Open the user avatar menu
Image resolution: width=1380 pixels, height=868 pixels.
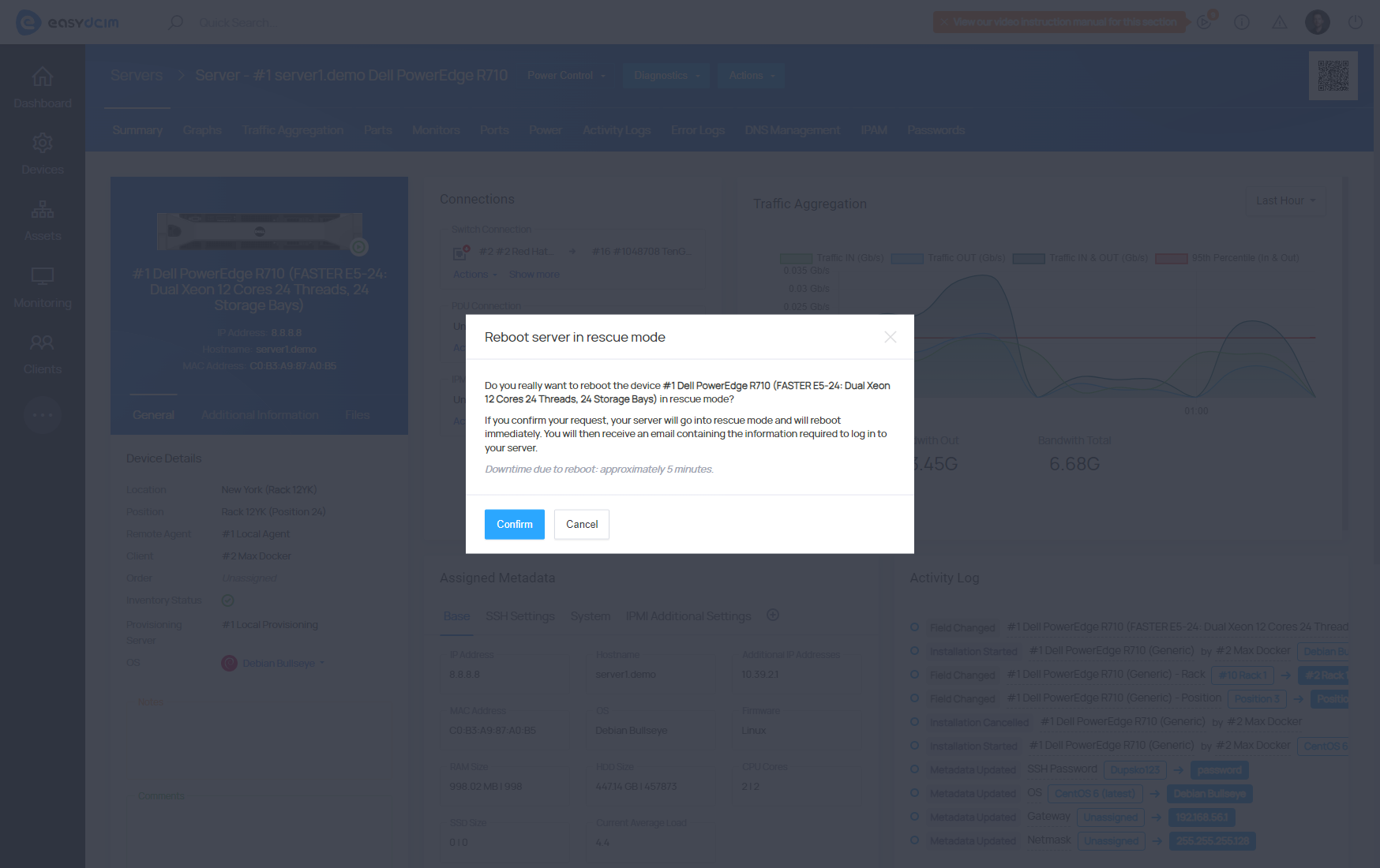coord(1318,22)
